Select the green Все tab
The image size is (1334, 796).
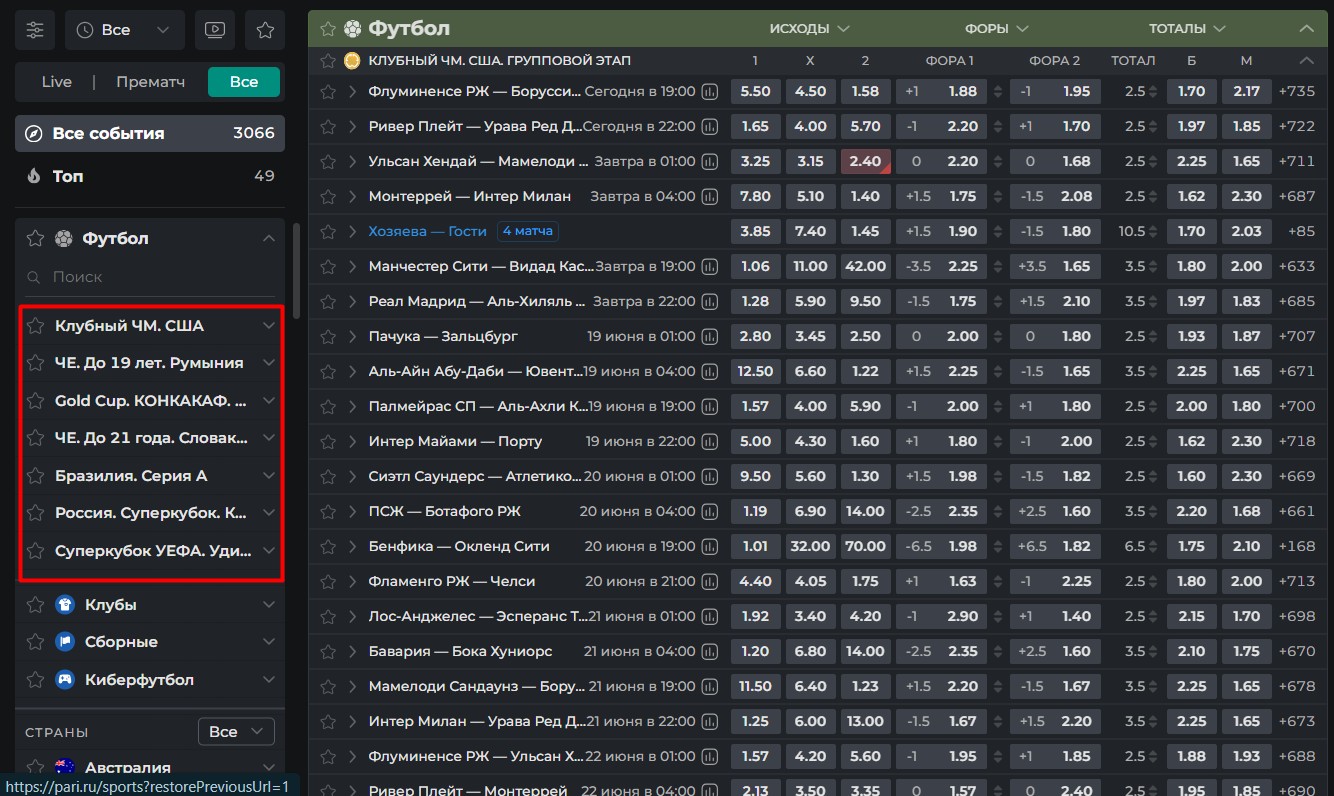[243, 82]
